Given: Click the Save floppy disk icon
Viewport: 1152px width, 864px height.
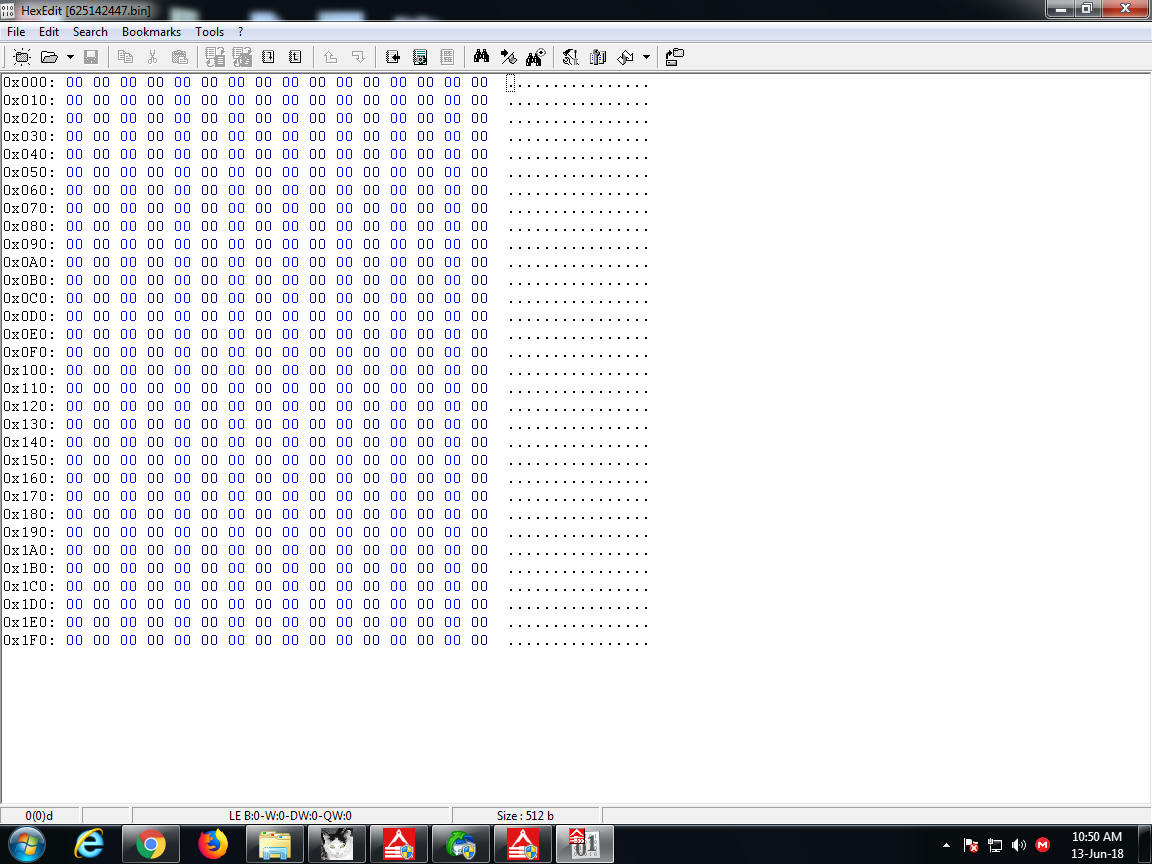Looking at the screenshot, I should [x=91, y=57].
